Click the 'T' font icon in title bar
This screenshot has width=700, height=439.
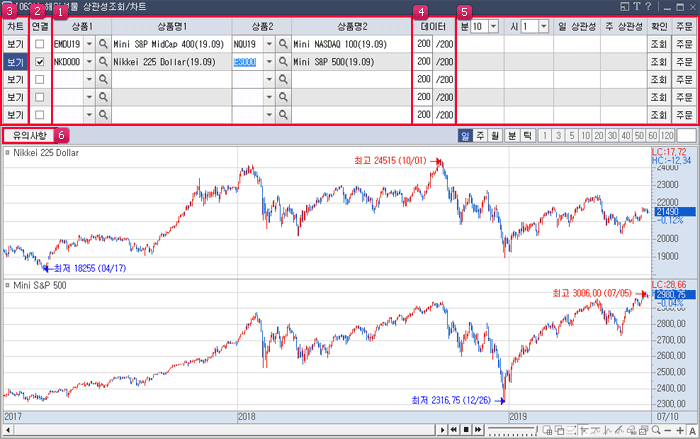tap(636, 6)
